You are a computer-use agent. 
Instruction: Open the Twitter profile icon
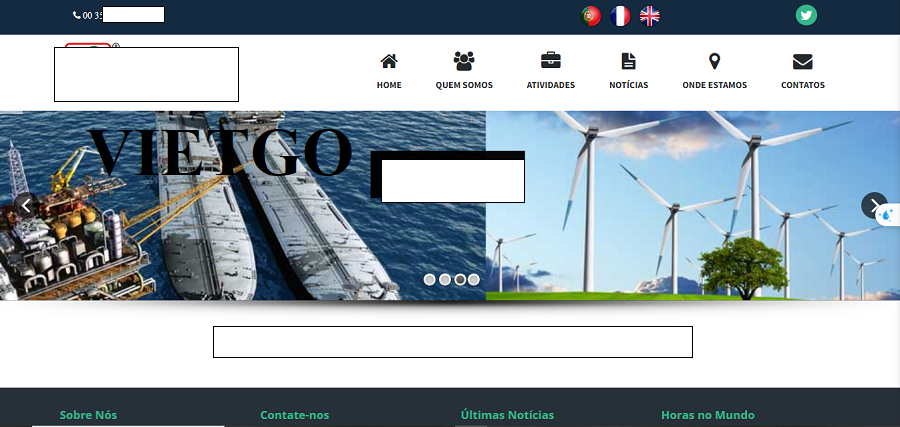click(x=806, y=15)
